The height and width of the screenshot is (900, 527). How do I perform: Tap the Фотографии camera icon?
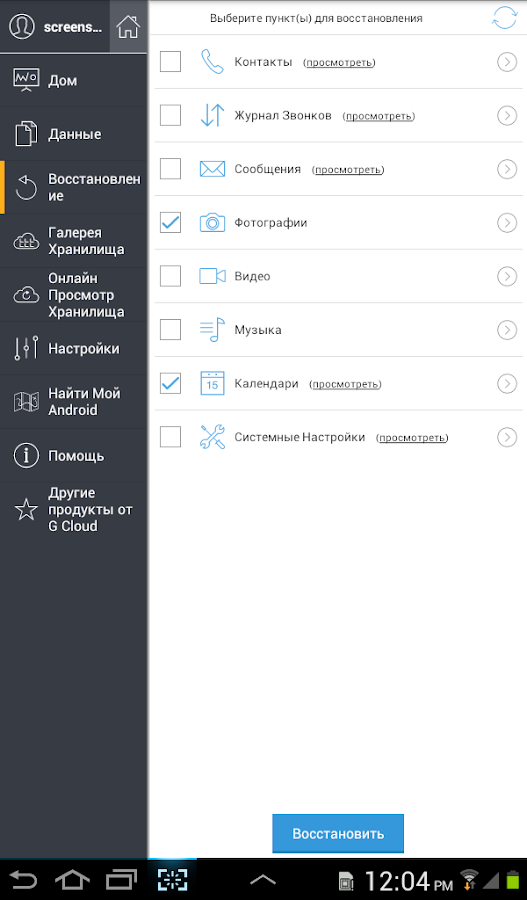(212, 223)
